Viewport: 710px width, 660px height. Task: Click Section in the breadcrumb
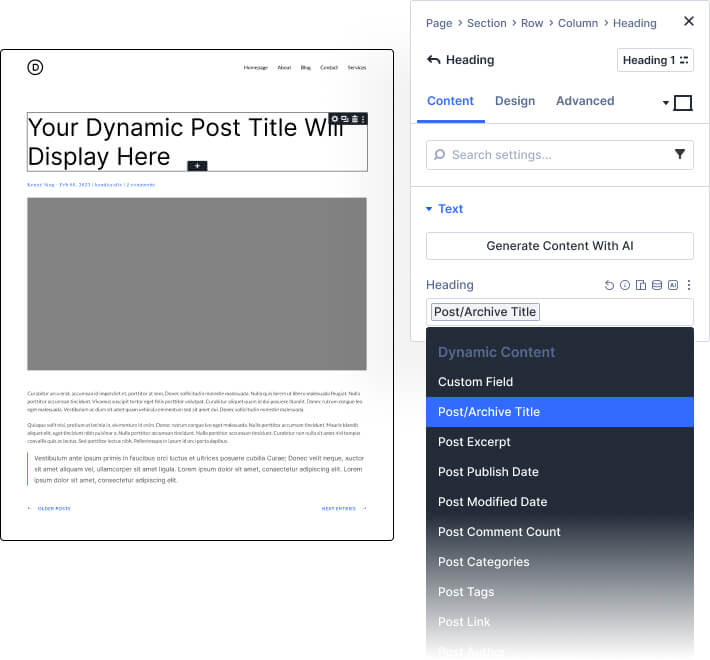coord(487,23)
